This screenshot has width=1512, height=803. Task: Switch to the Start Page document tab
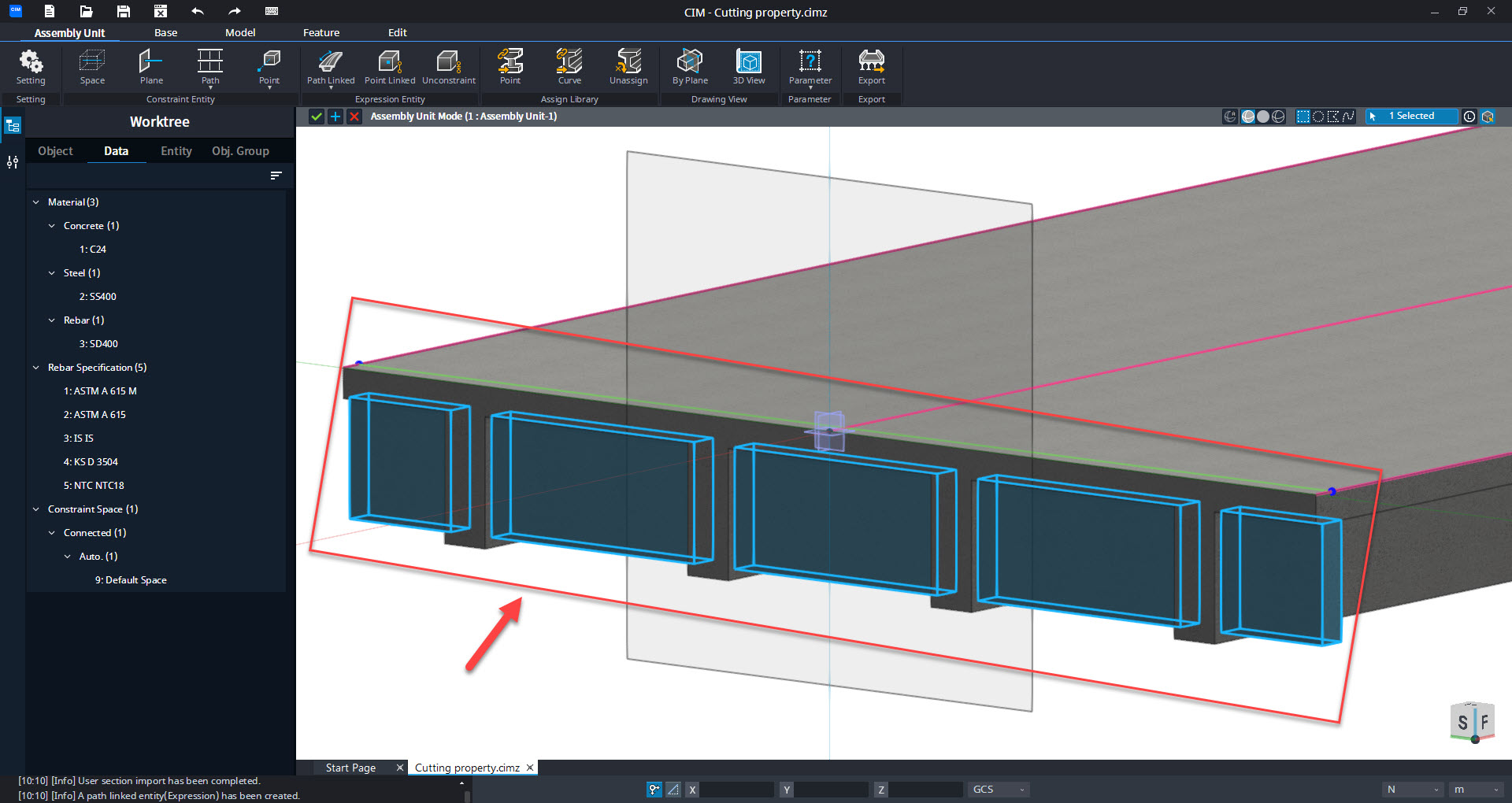click(350, 768)
